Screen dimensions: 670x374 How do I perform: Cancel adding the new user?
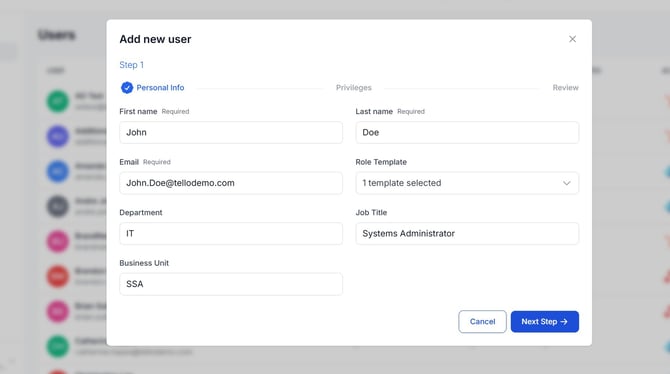[x=482, y=321]
